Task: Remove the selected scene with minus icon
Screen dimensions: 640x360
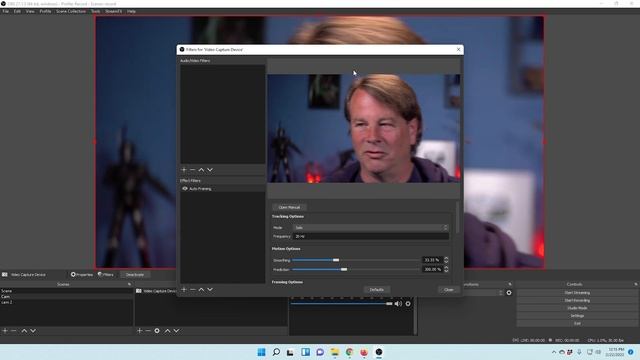Action: 13,331
